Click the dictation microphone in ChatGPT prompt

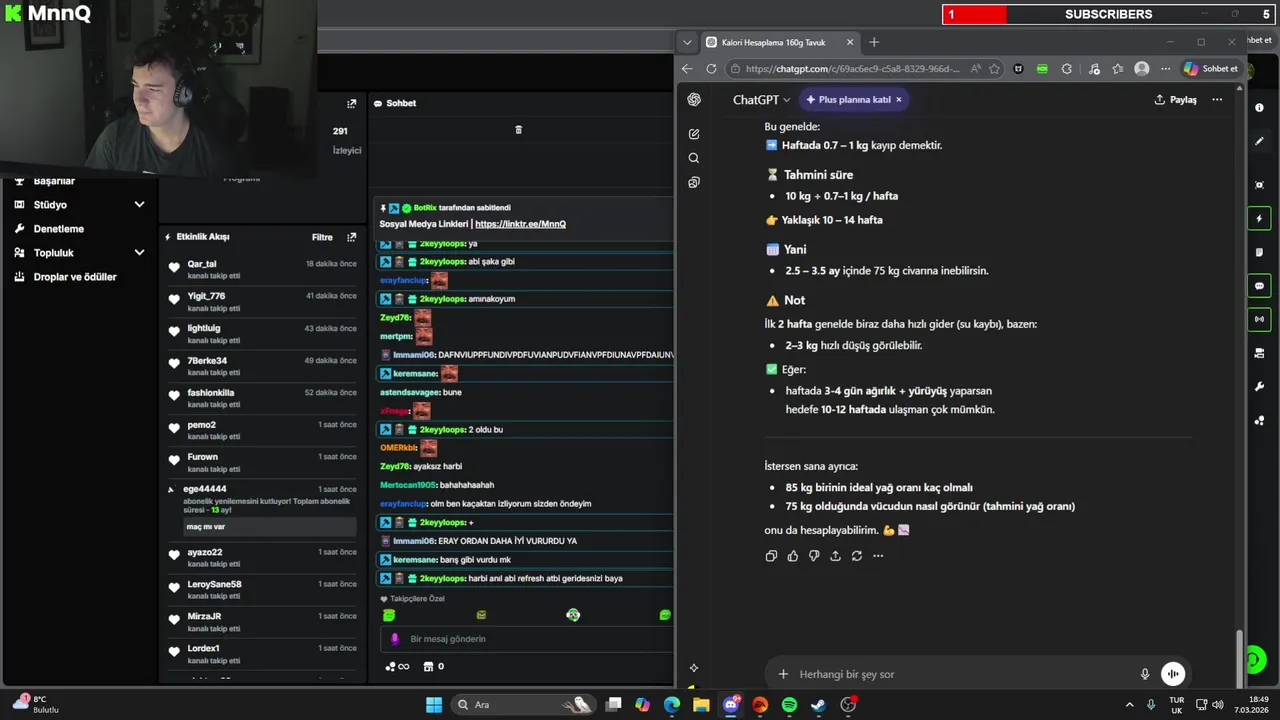point(1145,674)
